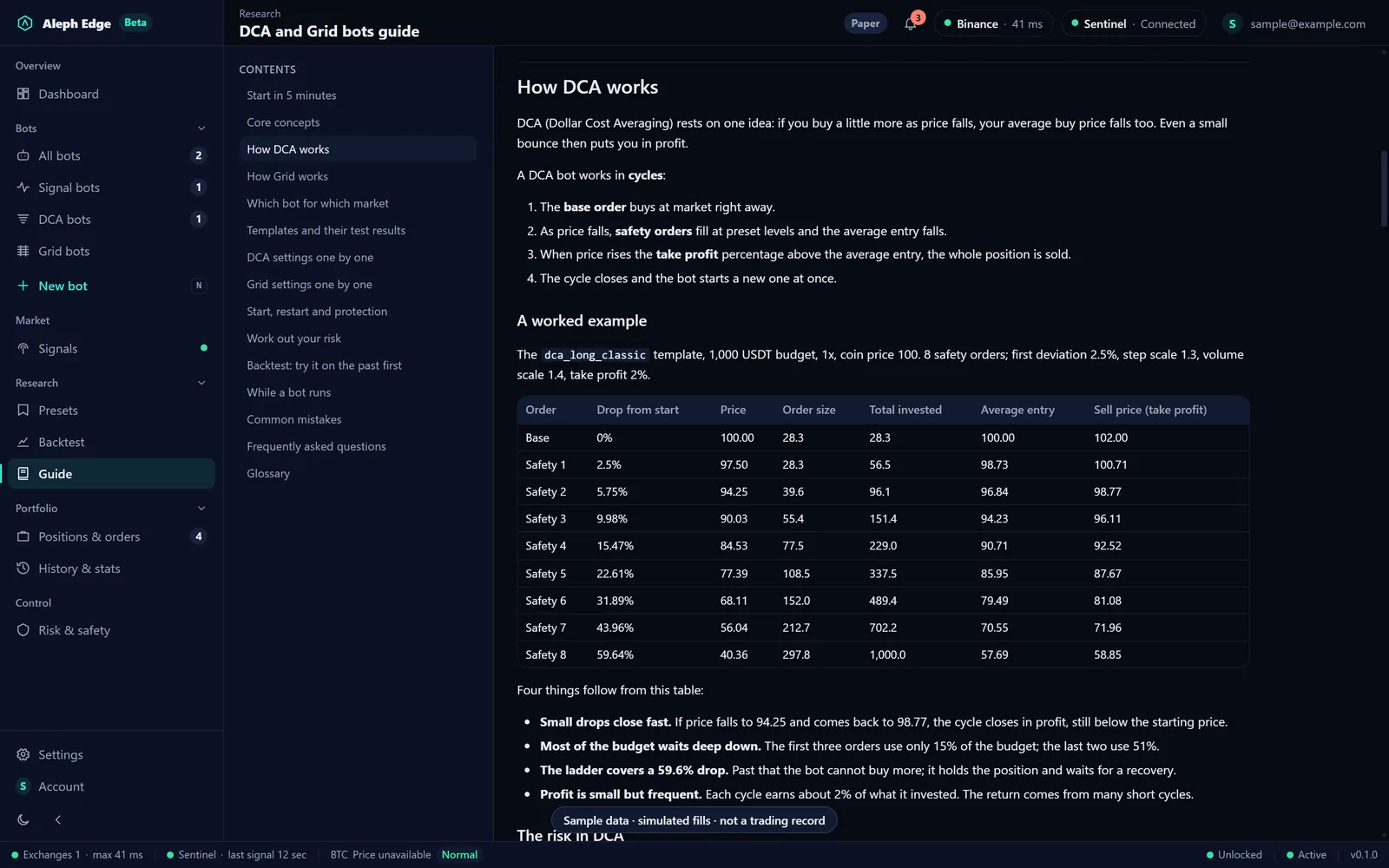
Task: Click the Safety 4 table row label
Action: pos(545,546)
